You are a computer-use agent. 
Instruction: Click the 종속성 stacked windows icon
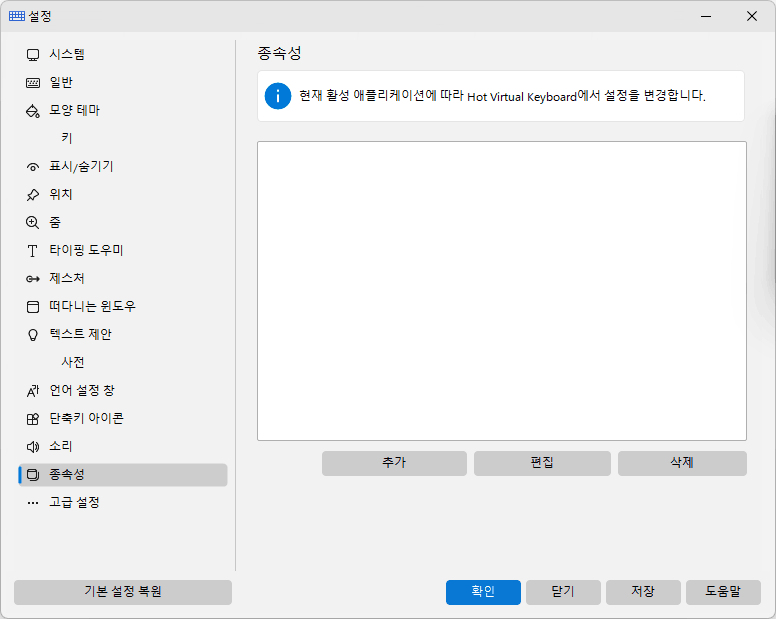point(33,475)
